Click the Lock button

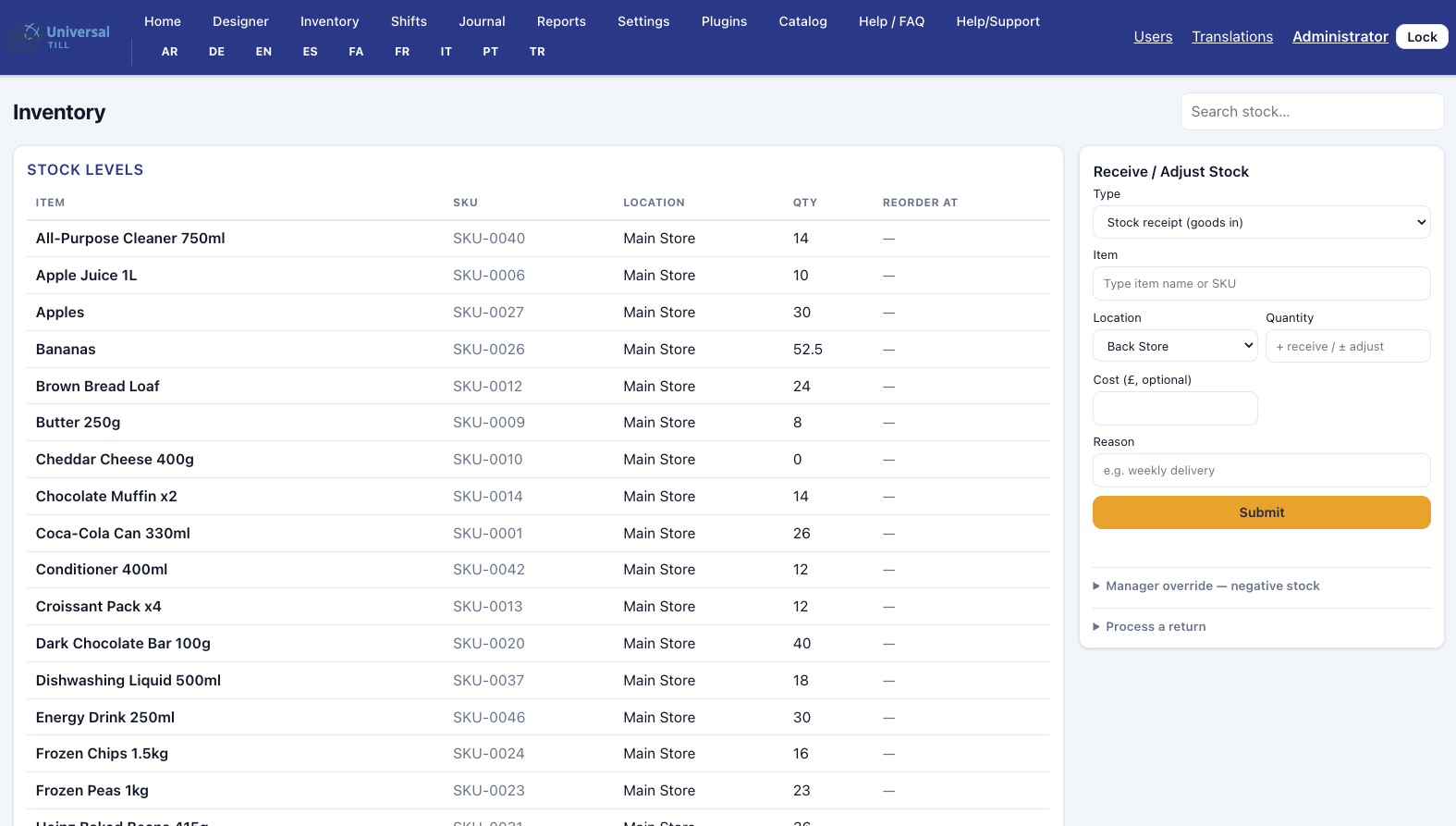(1421, 37)
